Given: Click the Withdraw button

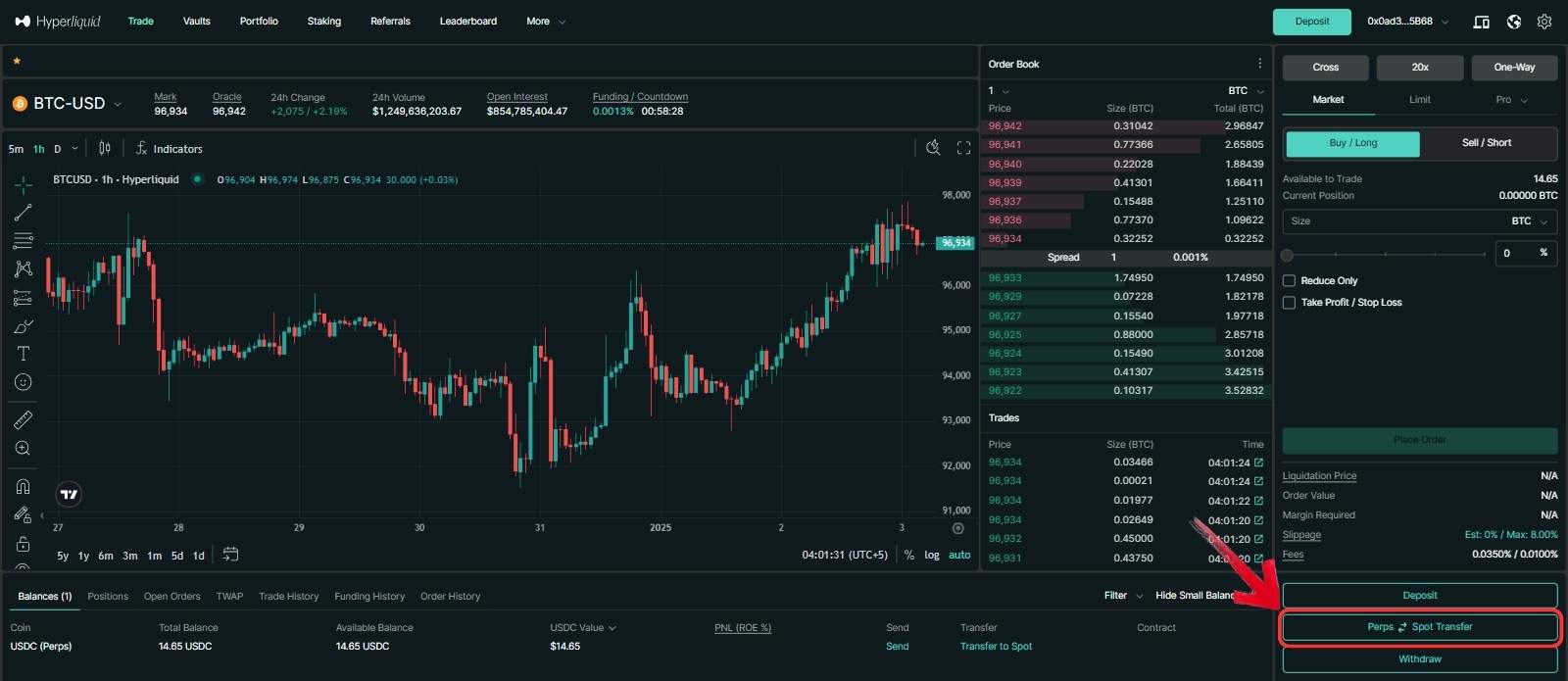Looking at the screenshot, I should click(1420, 659).
